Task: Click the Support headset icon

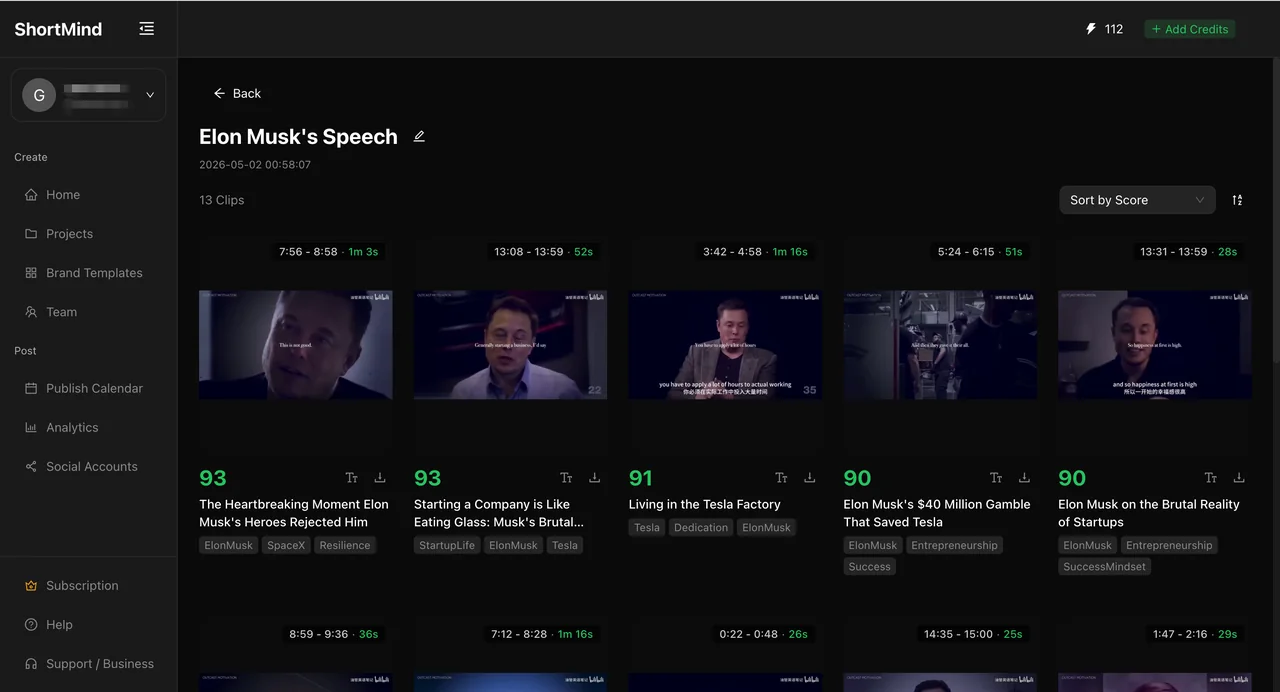Action: point(31,664)
